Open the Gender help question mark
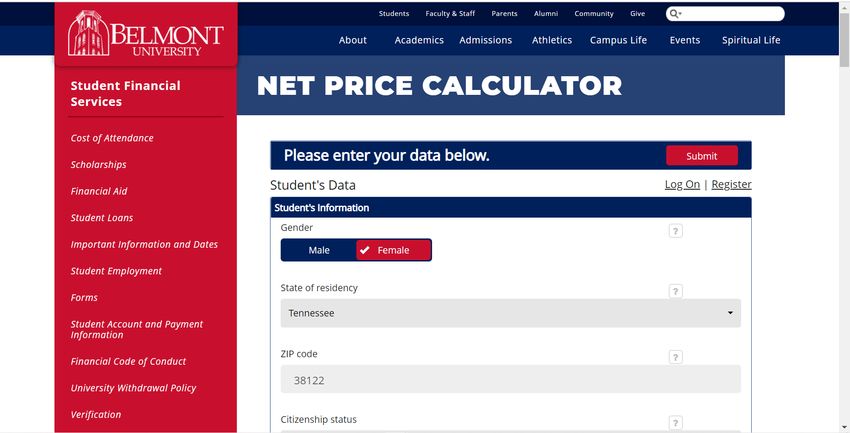This screenshot has height=433, width=850. [x=675, y=231]
